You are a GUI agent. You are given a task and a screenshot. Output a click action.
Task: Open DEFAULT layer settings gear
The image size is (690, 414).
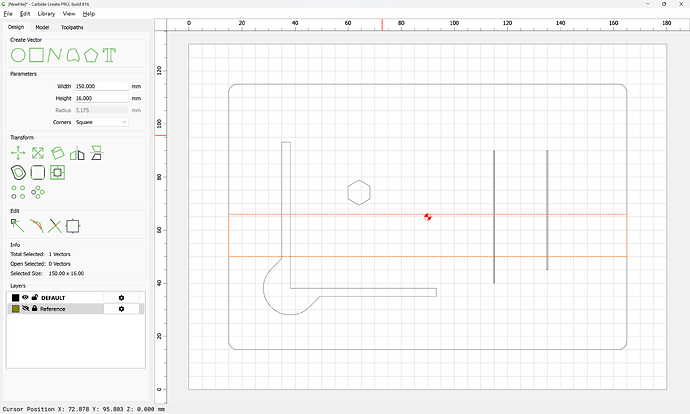click(x=121, y=298)
